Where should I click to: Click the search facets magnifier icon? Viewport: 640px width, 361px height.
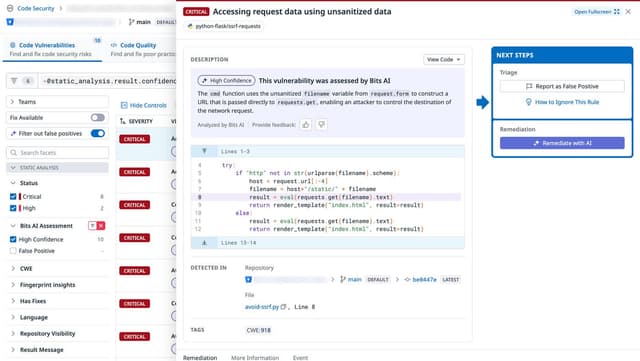point(13,153)
